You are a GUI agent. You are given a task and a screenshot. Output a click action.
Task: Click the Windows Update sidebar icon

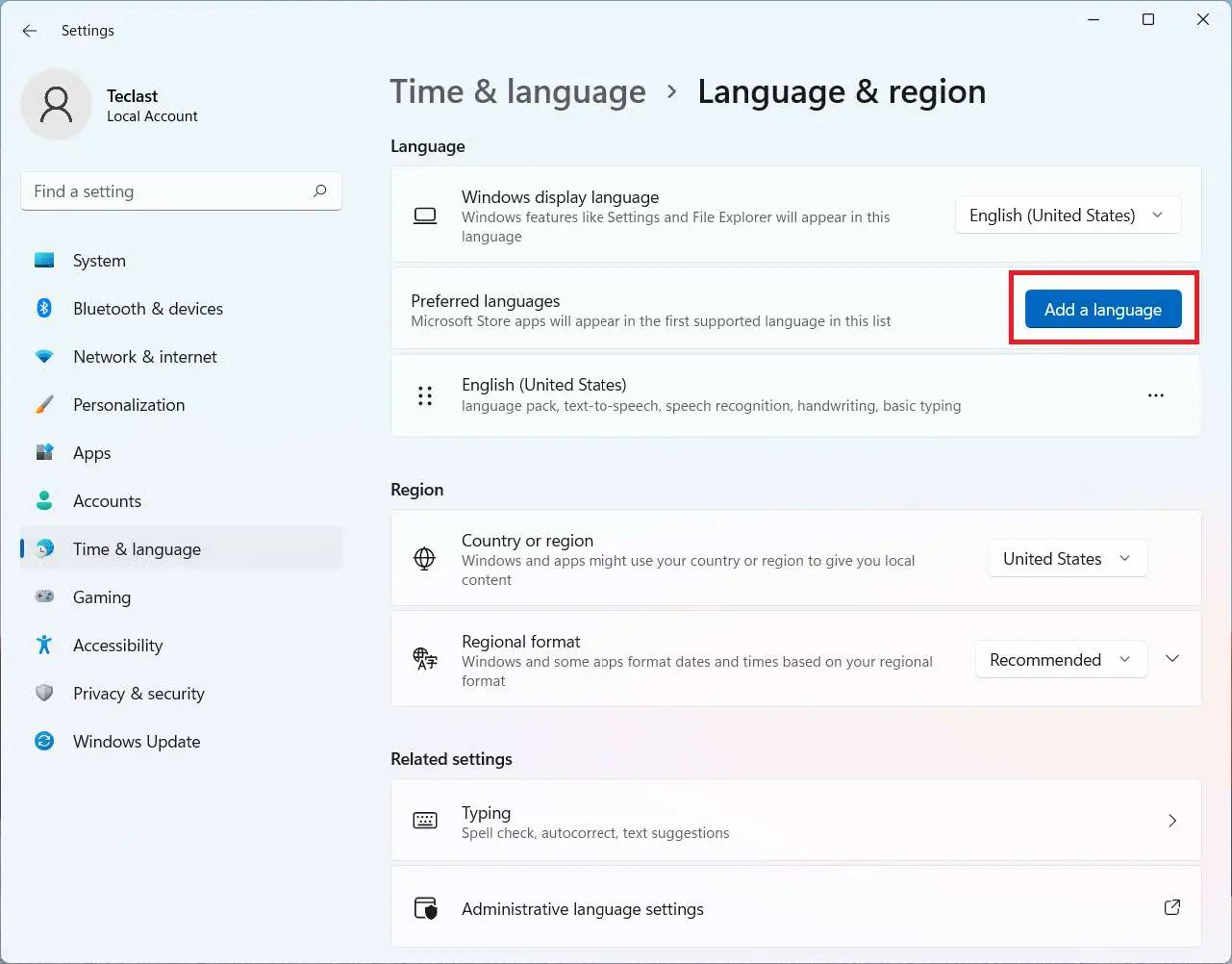pyautogui.click(x=44, y=741)
